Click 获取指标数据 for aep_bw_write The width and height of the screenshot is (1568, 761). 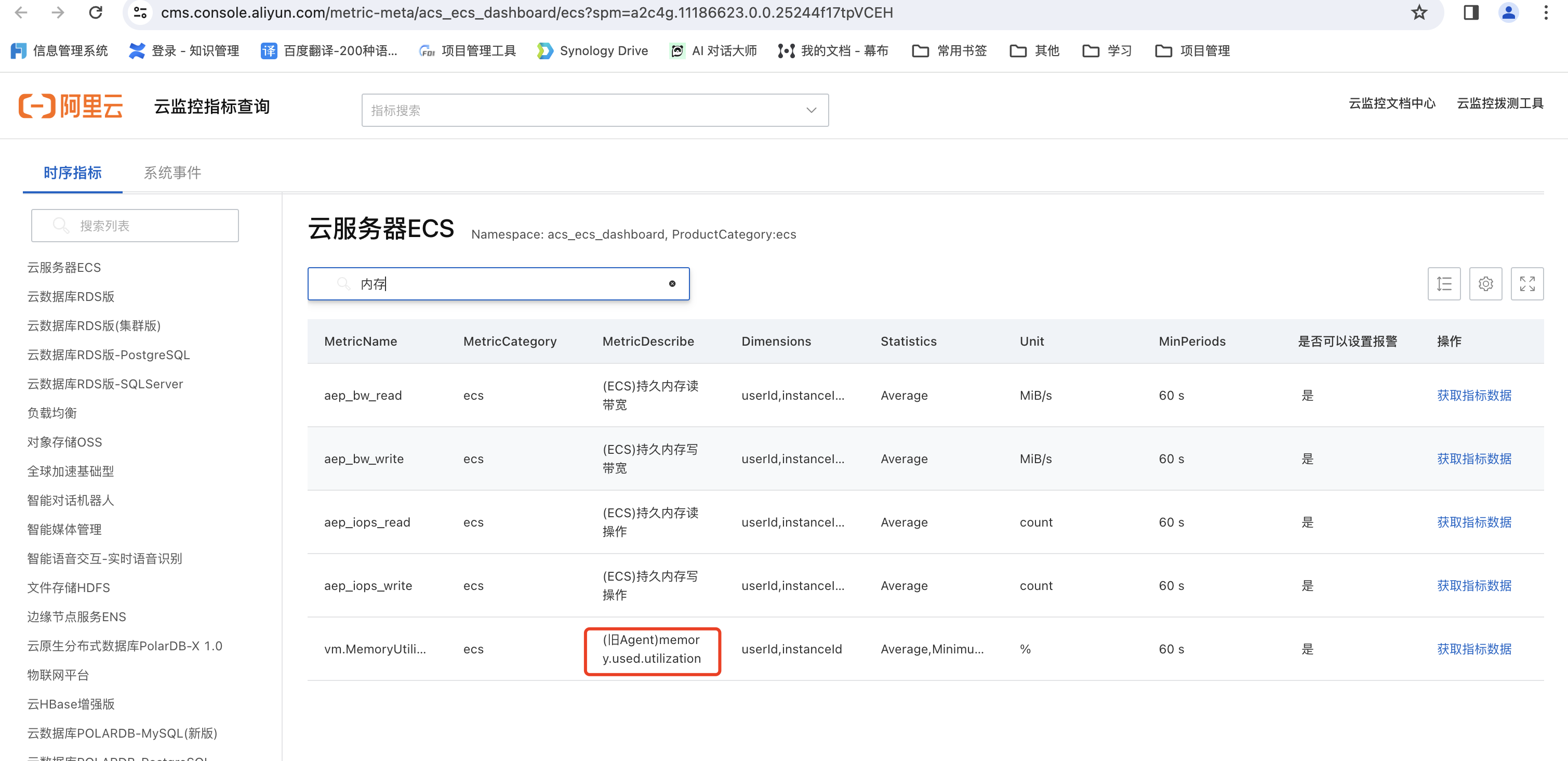tap(1473, 459)
